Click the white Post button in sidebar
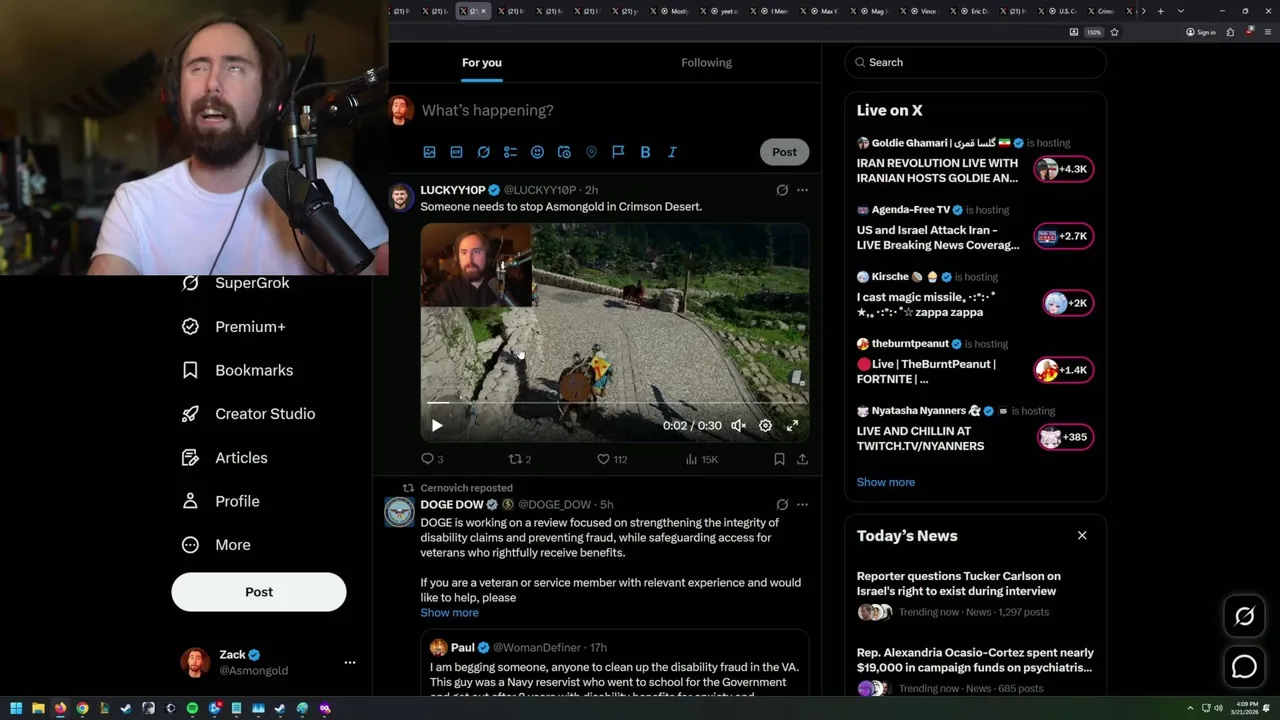Image resolution: width=1280 pixels, height=720 pixels. point(259,592)
